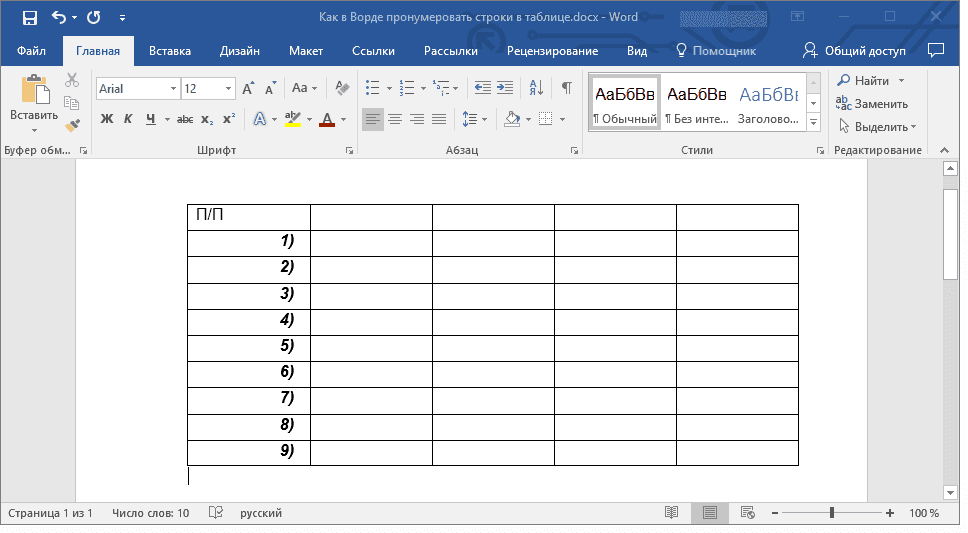Click the Format Painter brush icon

pos(72,126)
